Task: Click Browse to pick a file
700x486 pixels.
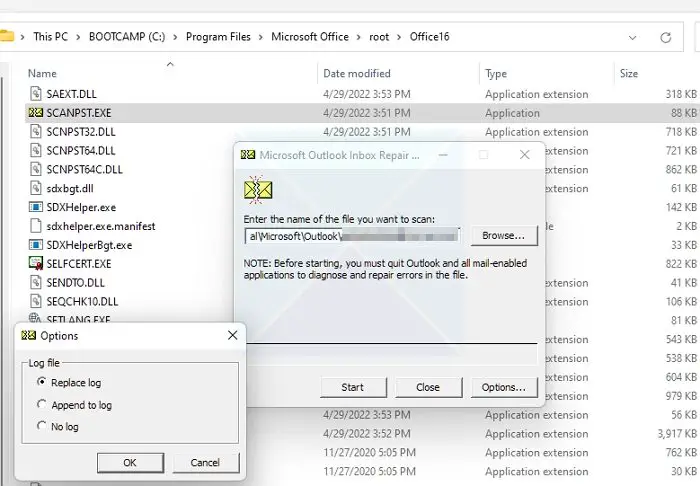Action: click(x=504, y=235)
